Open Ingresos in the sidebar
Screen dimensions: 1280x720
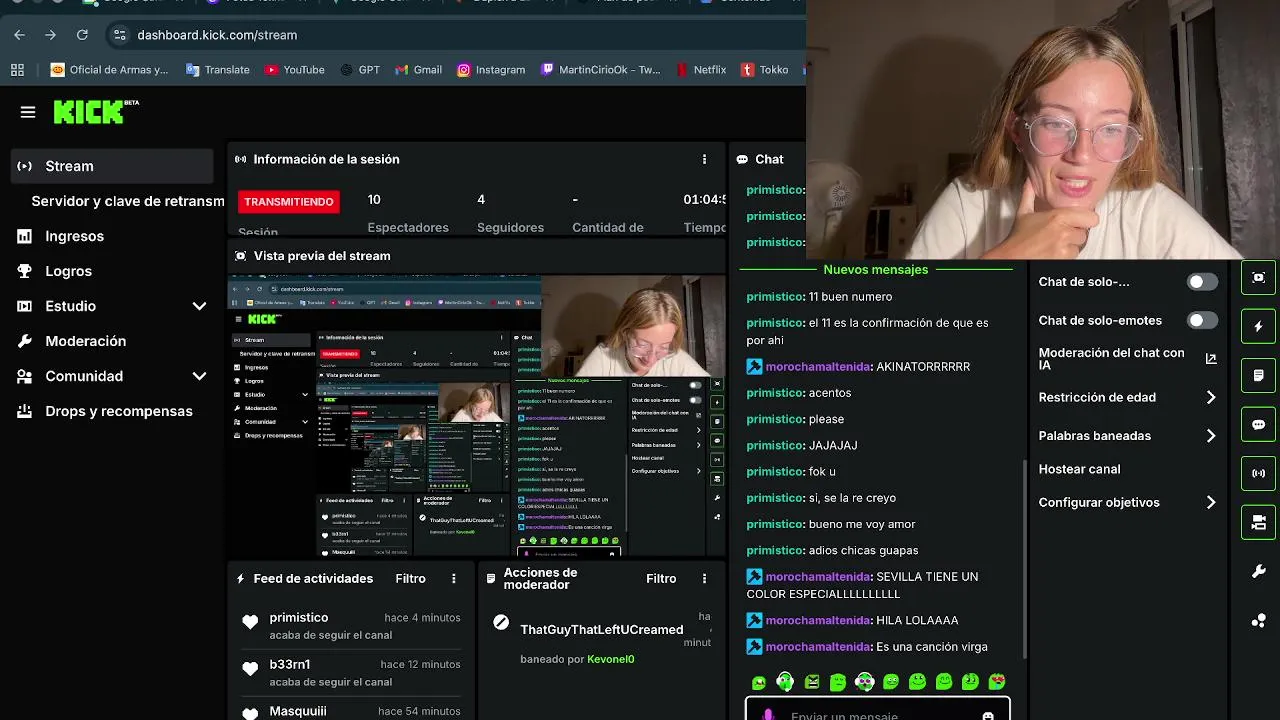click(74, 236)
